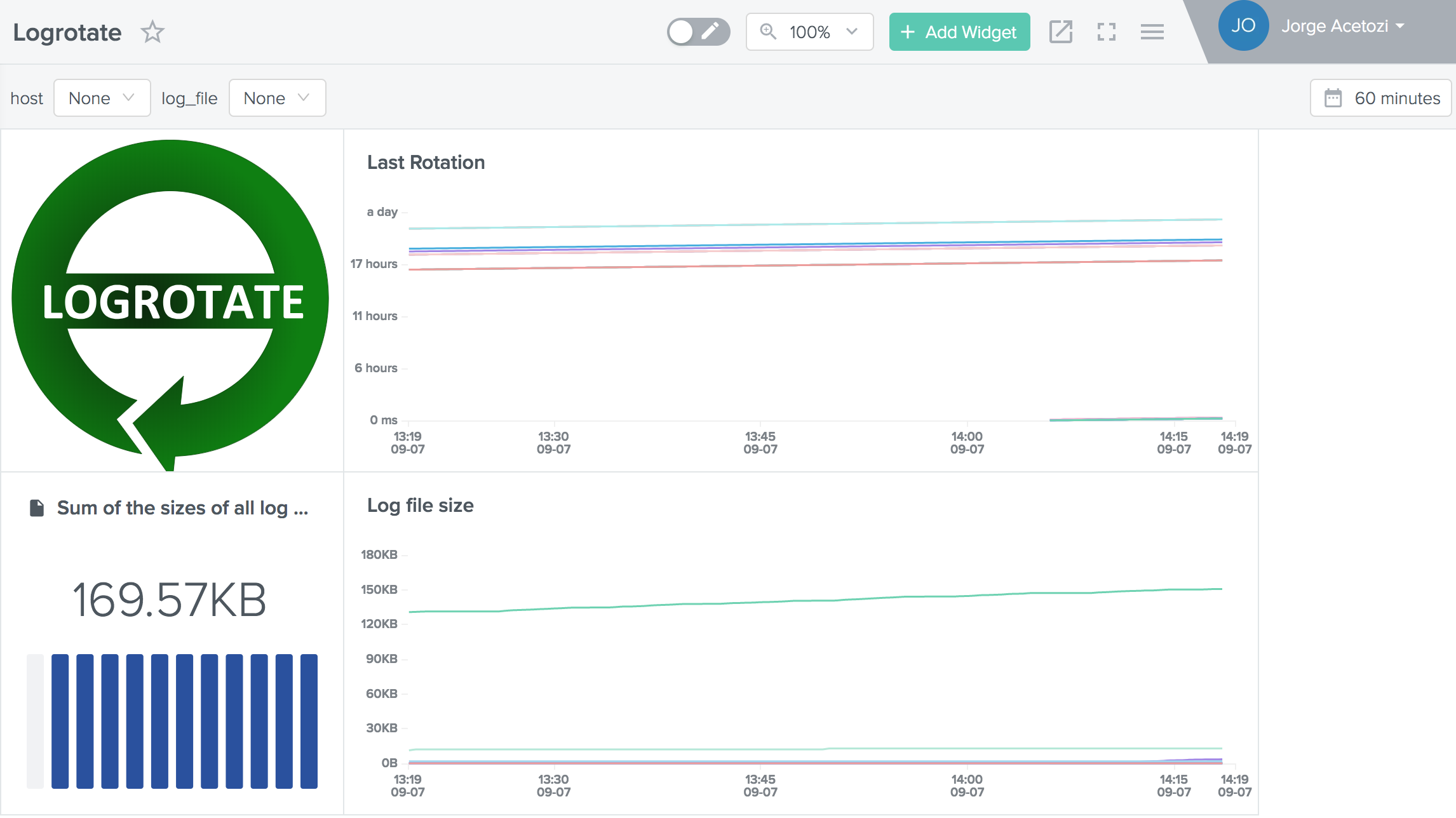The image size is (1456, 818).
Task: Click the 150KB axis label in Log file size
Action: 379,589
